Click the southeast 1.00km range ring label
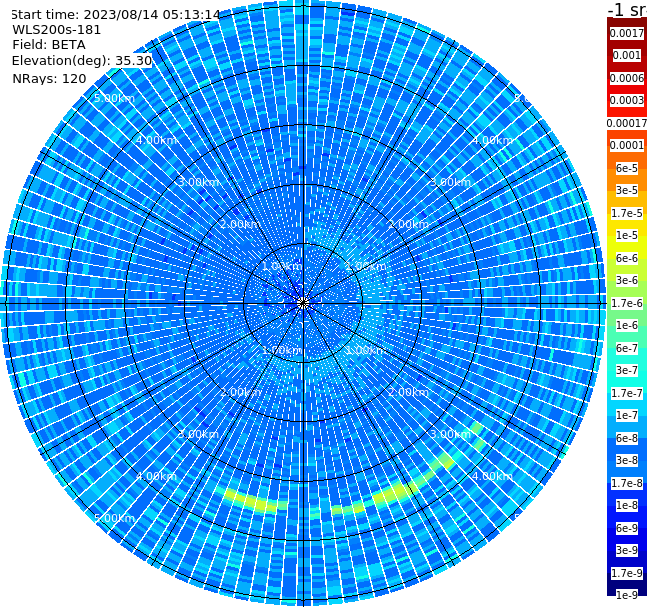The image size is (647, 607). [366, 350]
